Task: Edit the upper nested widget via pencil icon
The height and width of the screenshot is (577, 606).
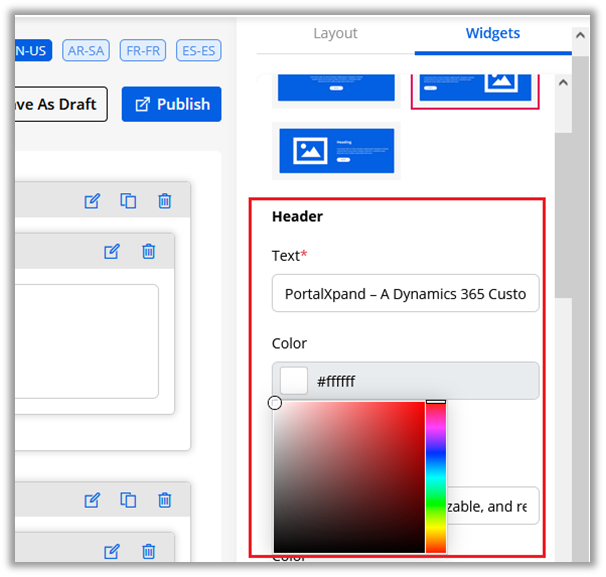Action: point(112,251)
